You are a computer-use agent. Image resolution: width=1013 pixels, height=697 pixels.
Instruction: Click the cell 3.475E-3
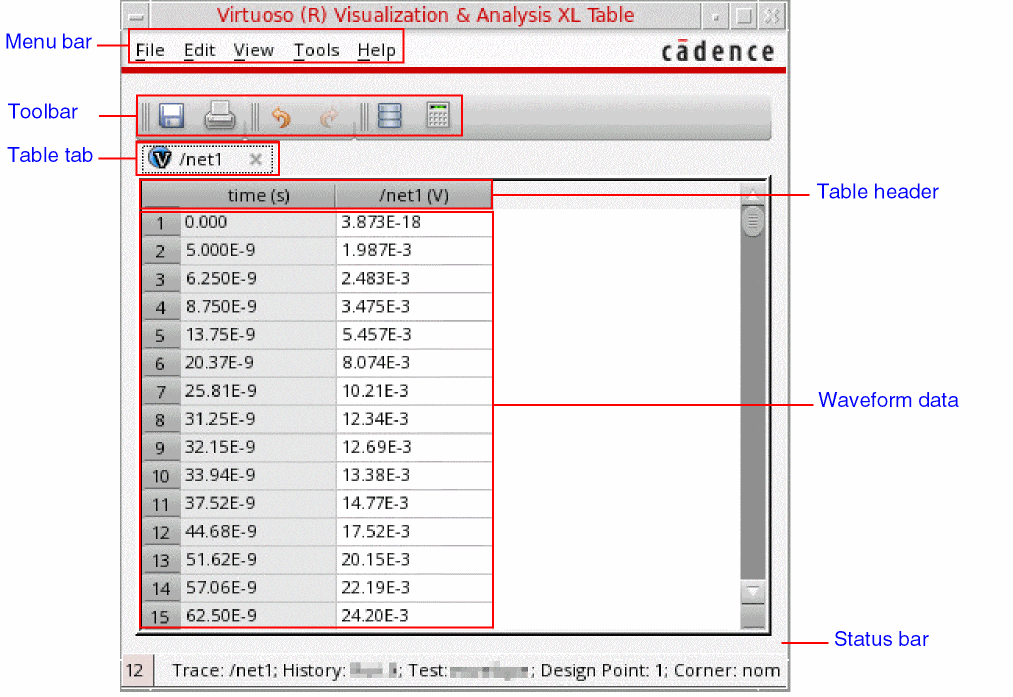click(414, 307)
